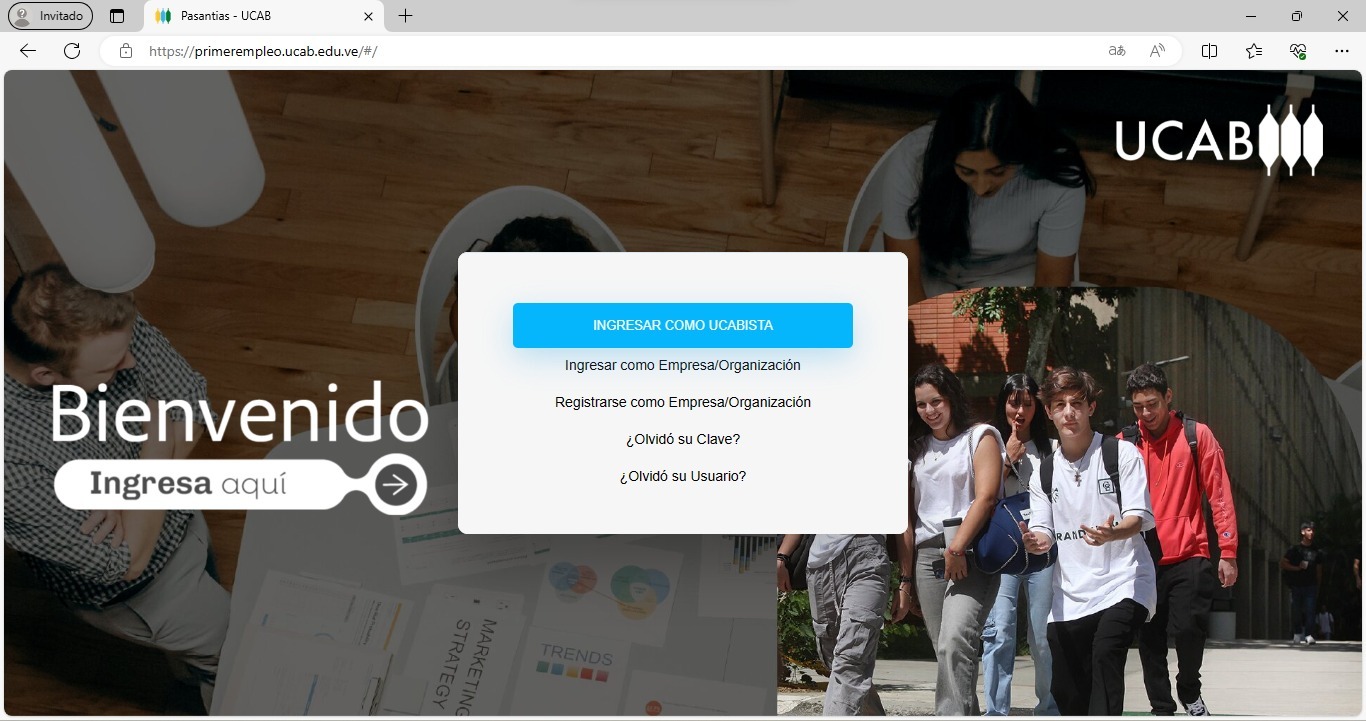Refresh the page with the reload icon
The image size is (1366, 721).
72,51
